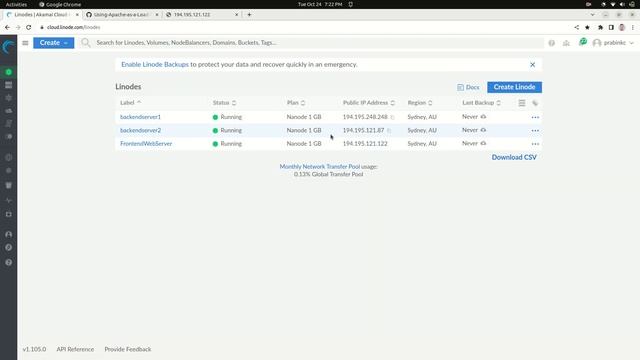Open the clock and calendar in the top bar
The width and height of the screenshot is (640, 360).
pos(320,4)
